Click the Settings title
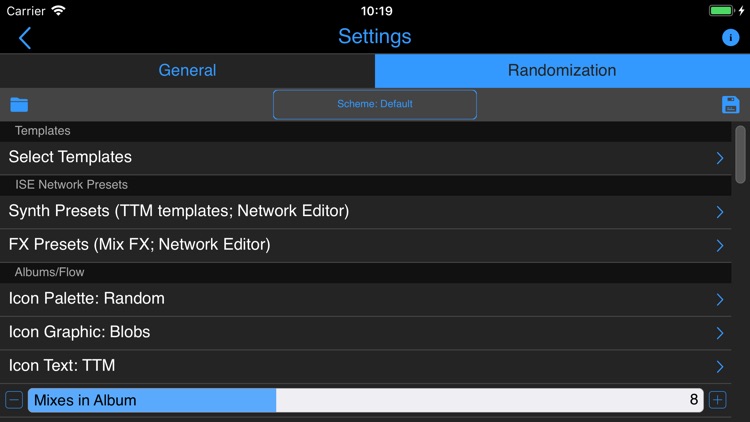750x422 pixels. [375, 37]
